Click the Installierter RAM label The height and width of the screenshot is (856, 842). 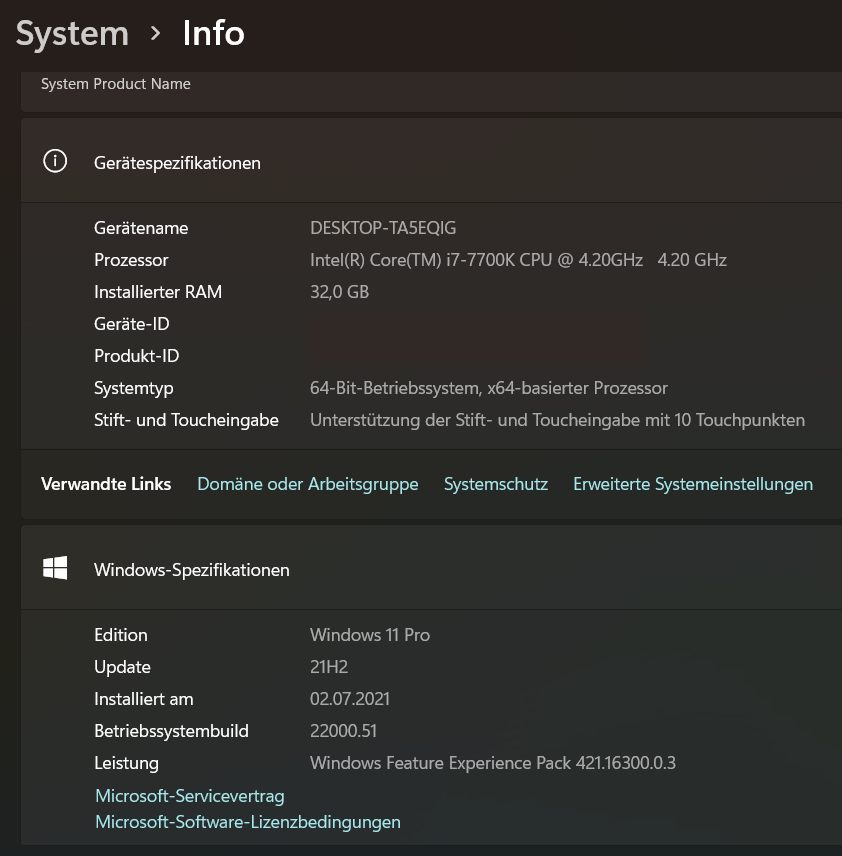[158, 292]
